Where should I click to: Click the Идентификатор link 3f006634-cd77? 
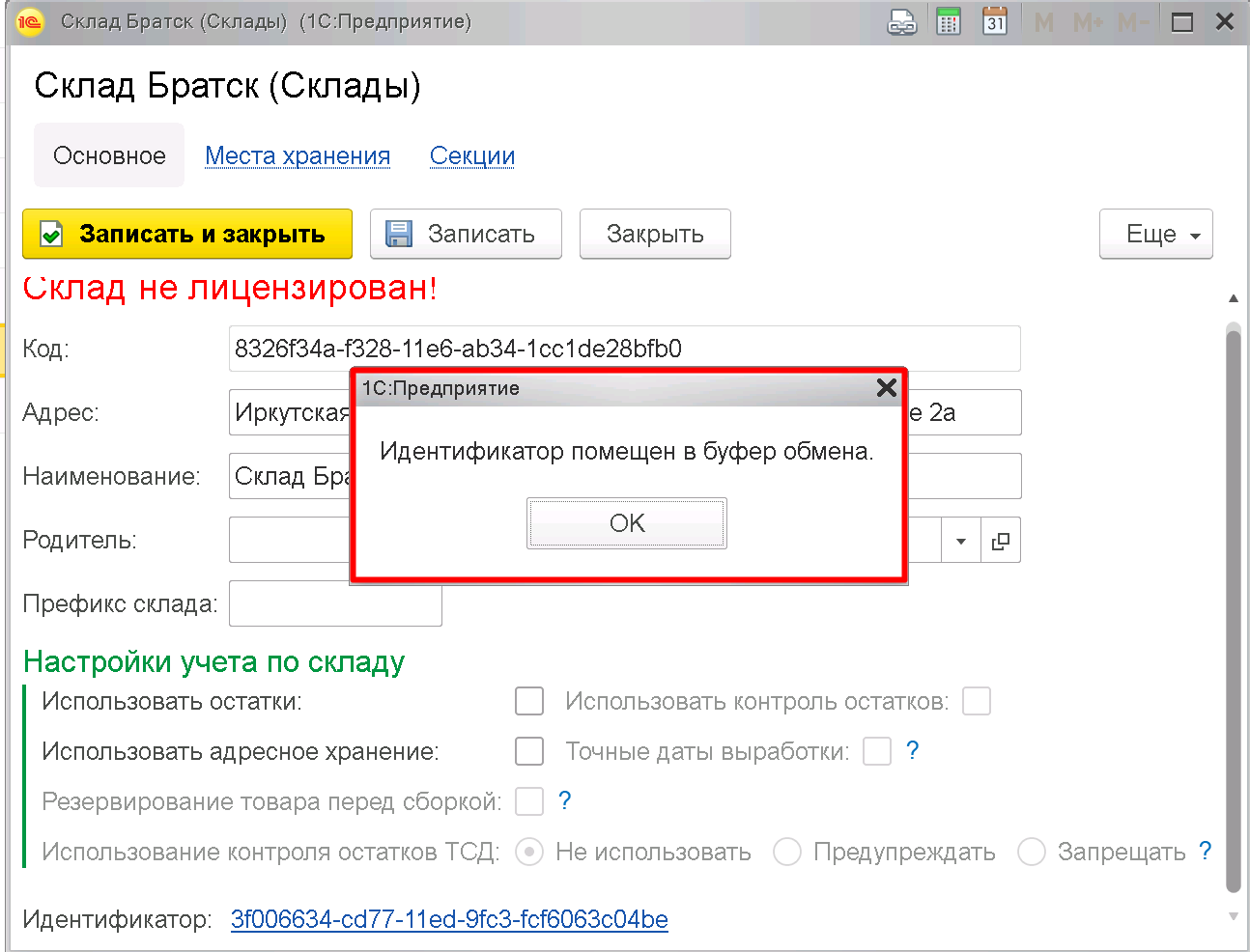449,919
